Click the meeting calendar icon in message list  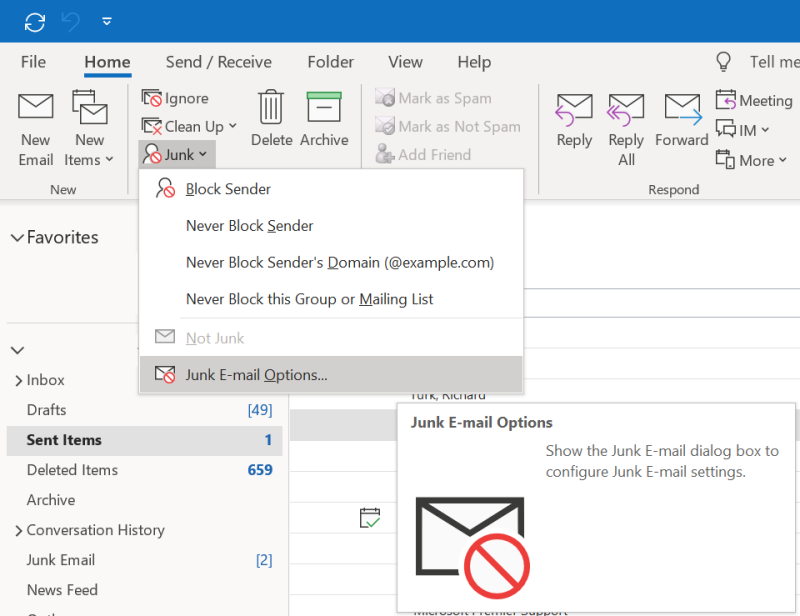(x=370, y=518)
